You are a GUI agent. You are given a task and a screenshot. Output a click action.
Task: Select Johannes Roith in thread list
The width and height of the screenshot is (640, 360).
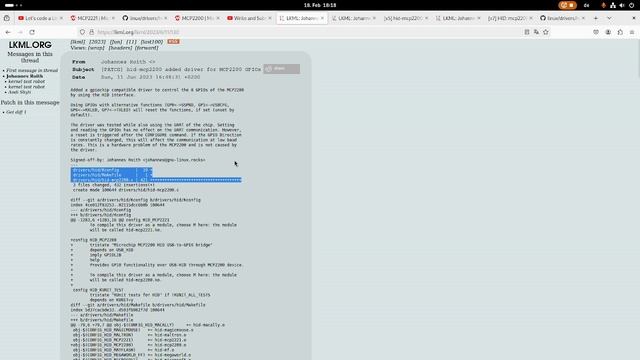point(24,76)
